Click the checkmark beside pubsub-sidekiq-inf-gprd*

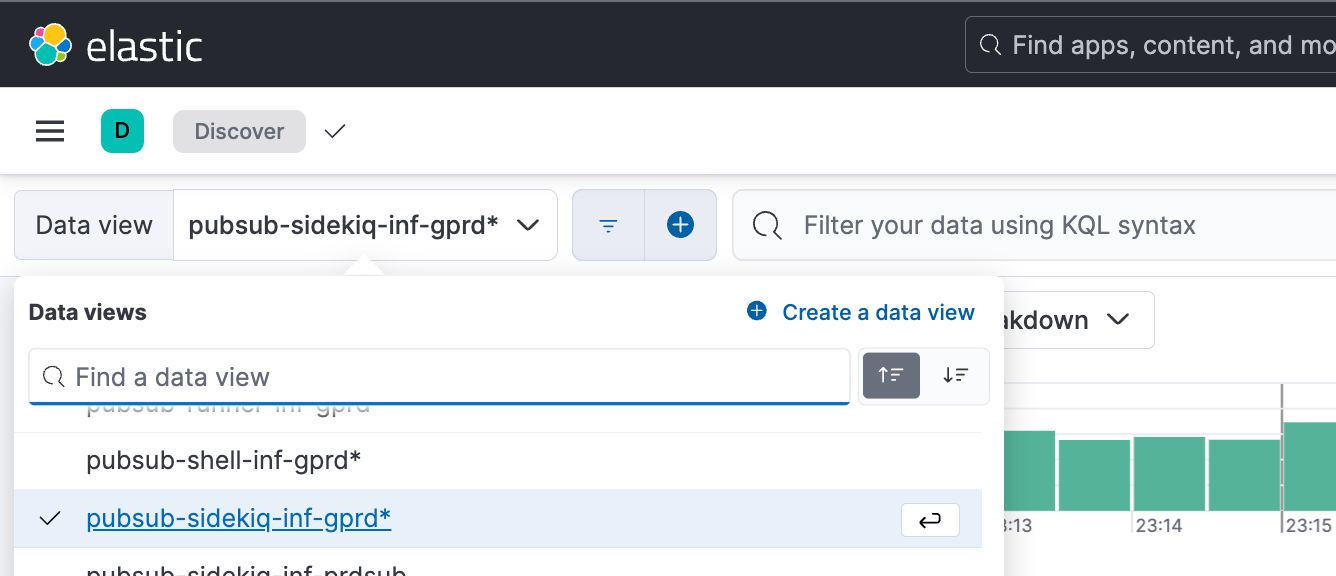coord(49,519)
